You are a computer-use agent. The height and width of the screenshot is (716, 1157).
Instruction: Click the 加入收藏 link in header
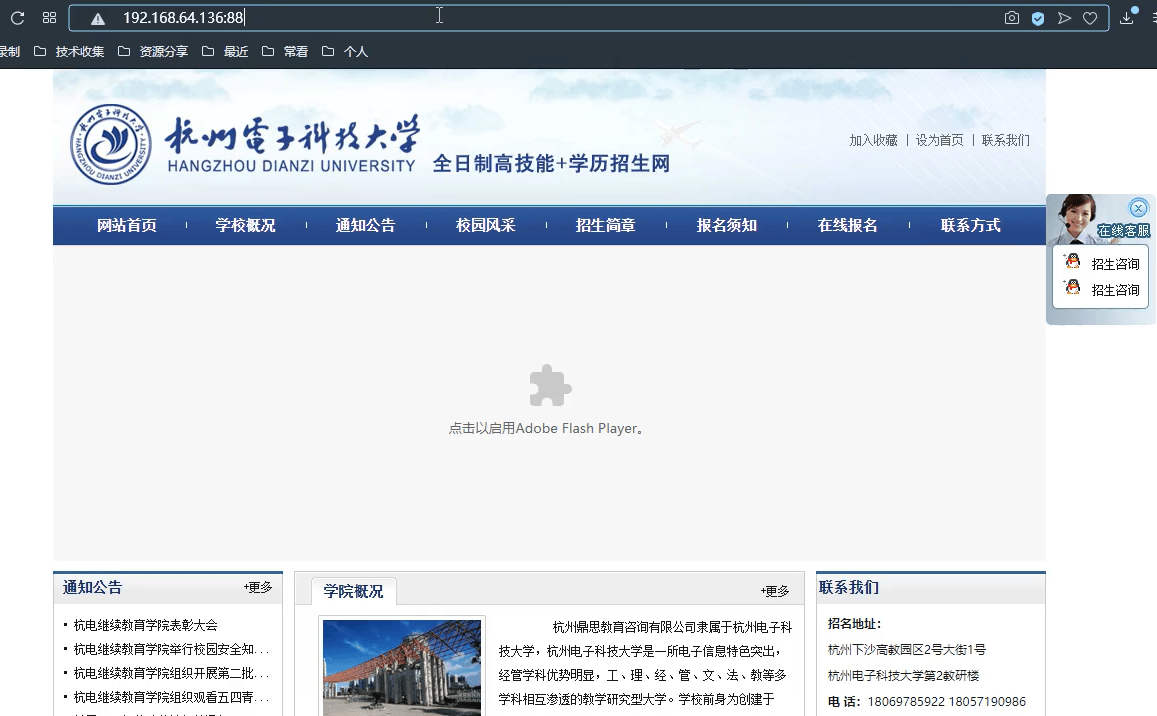point(873,140)
